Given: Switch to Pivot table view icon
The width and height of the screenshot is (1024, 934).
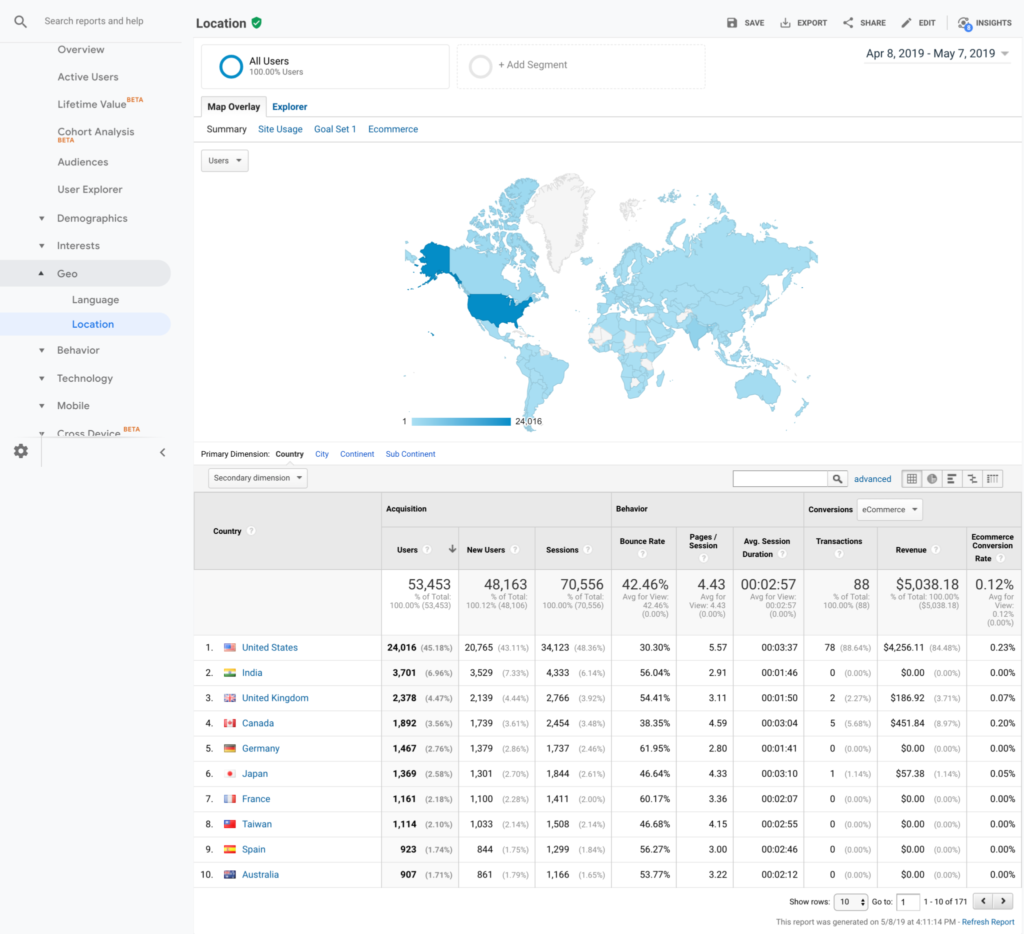Looking at the screenshot, I should pyautogui.click(x=993, y=479).
